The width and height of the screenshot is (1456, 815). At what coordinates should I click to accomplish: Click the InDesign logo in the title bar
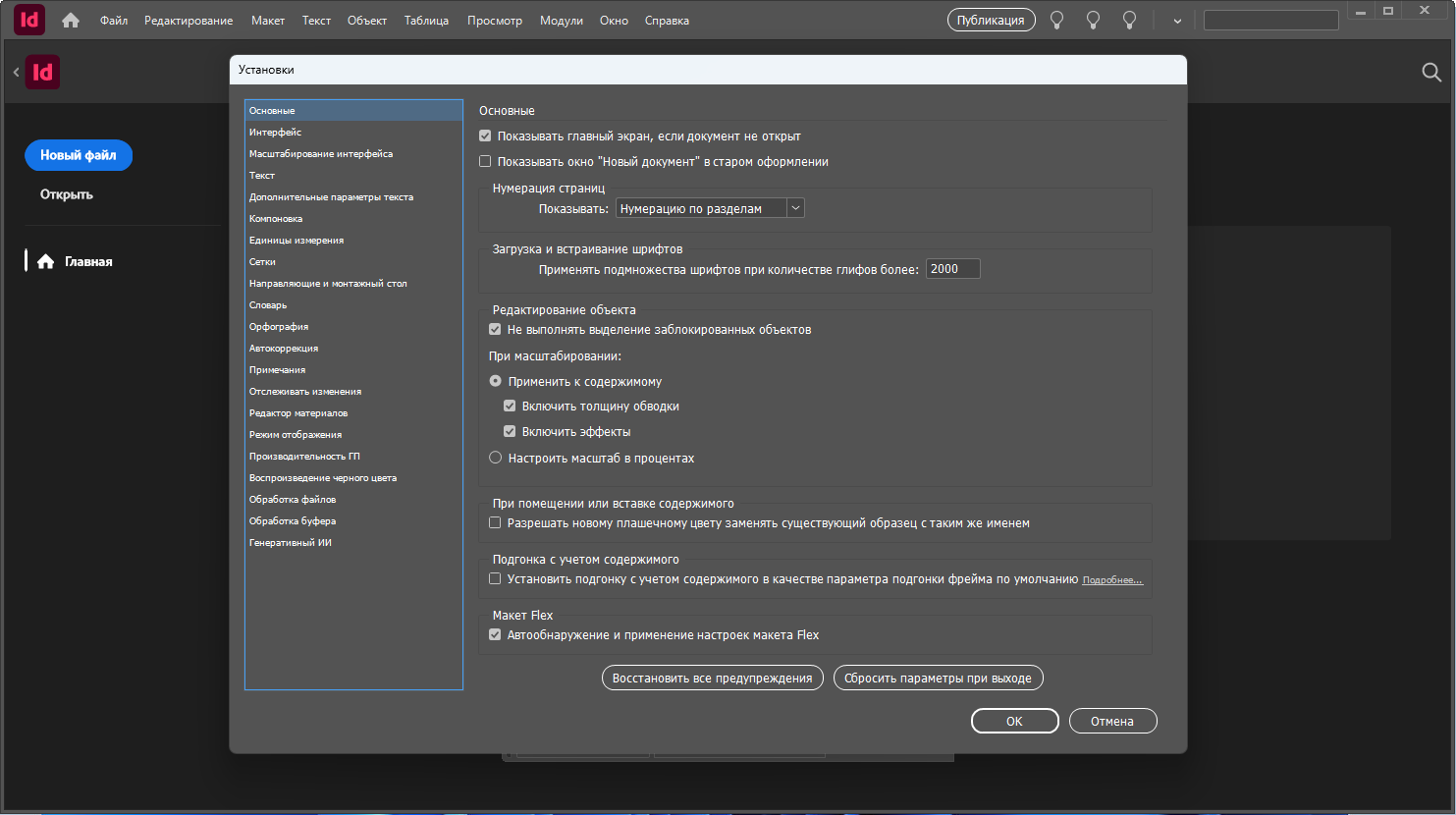[29, 20]
